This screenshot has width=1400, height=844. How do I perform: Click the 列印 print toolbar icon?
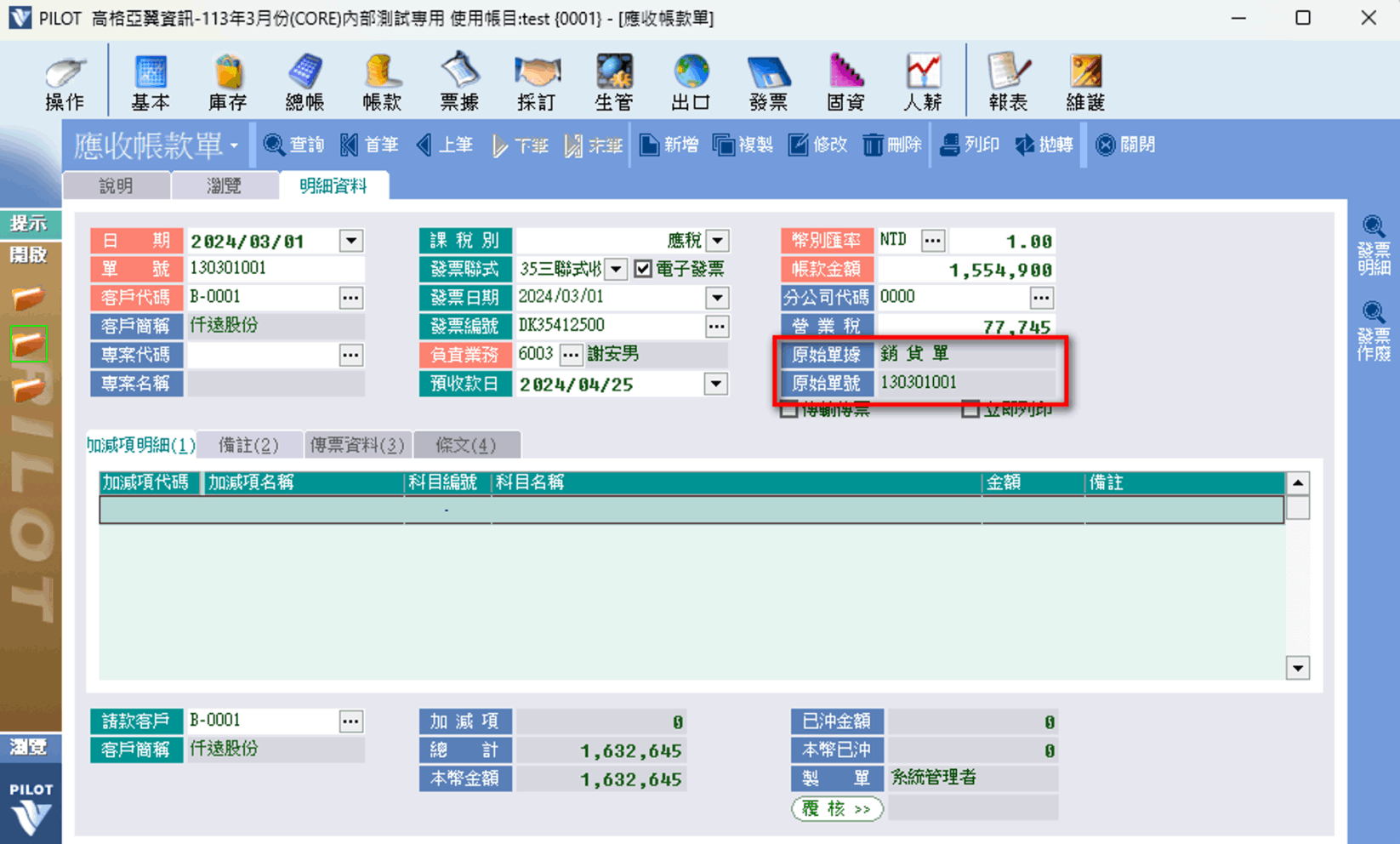click(970, 145)
